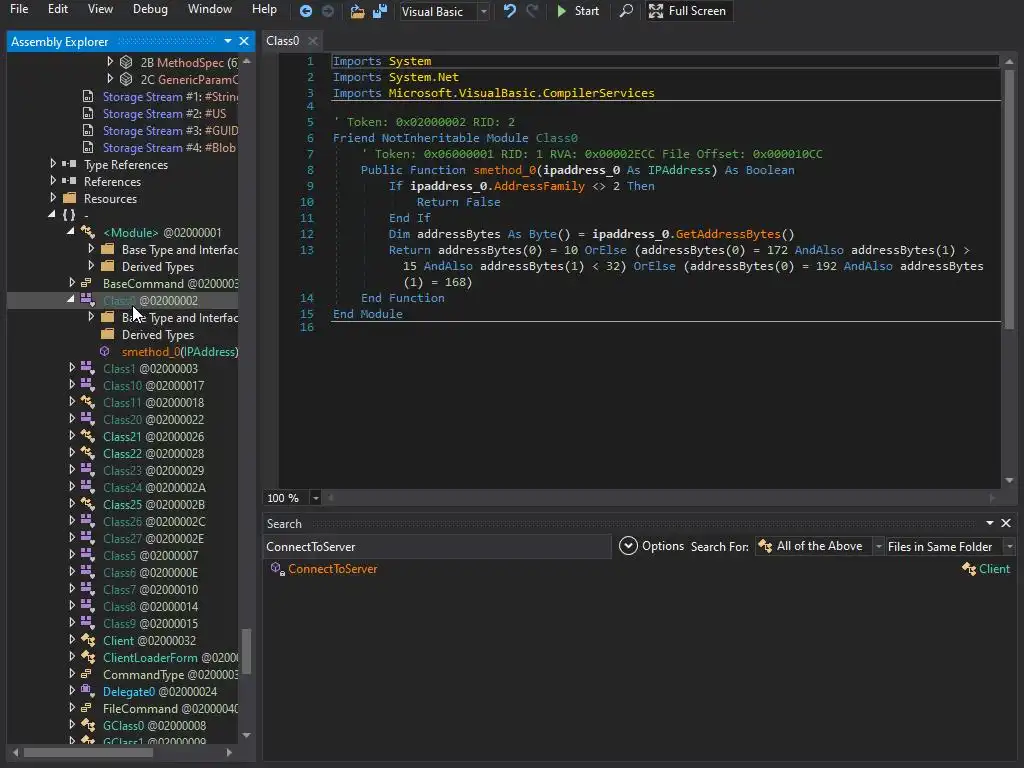The width and height of the screenshot is (1024, 768).
Task: Open the Visual Basic language dropdown
Action: click(444, 11)
